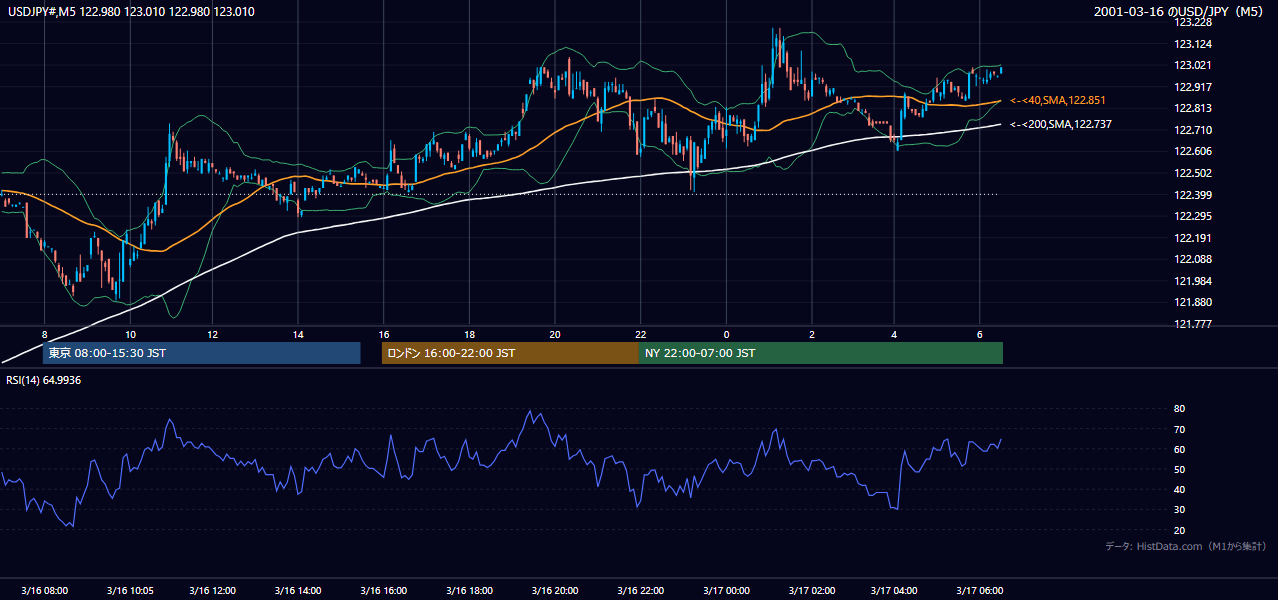The height and width of the screenshot is (600, 1278).
Task: Click price axis label 121.880
Action: click(1194, 302)
